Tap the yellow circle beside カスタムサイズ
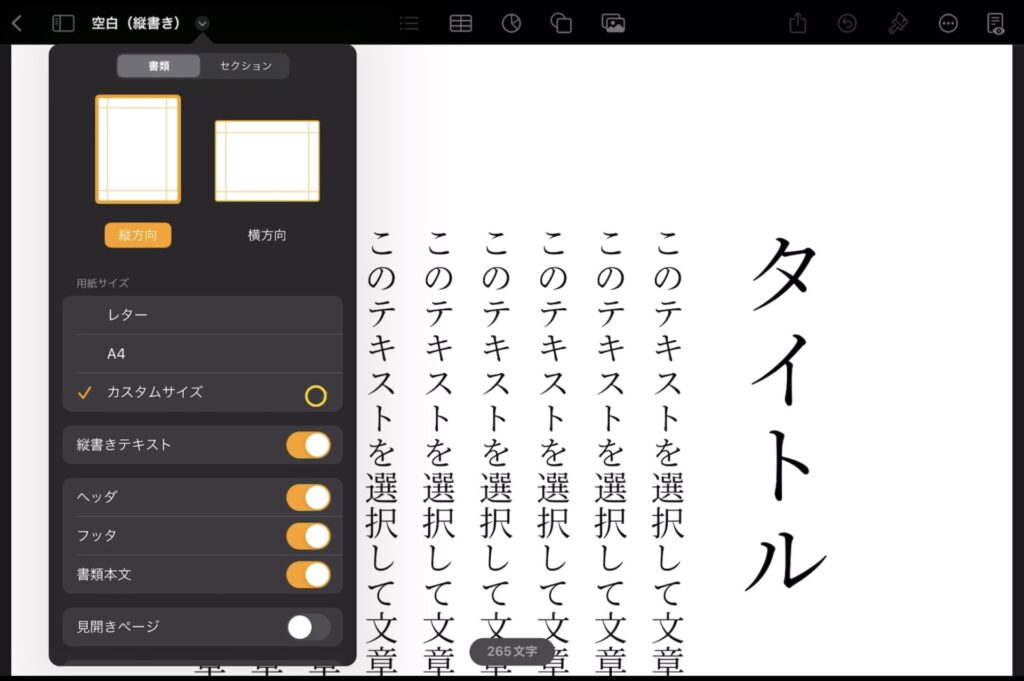This screenshot has height=681, width=1024. [315, 396]
